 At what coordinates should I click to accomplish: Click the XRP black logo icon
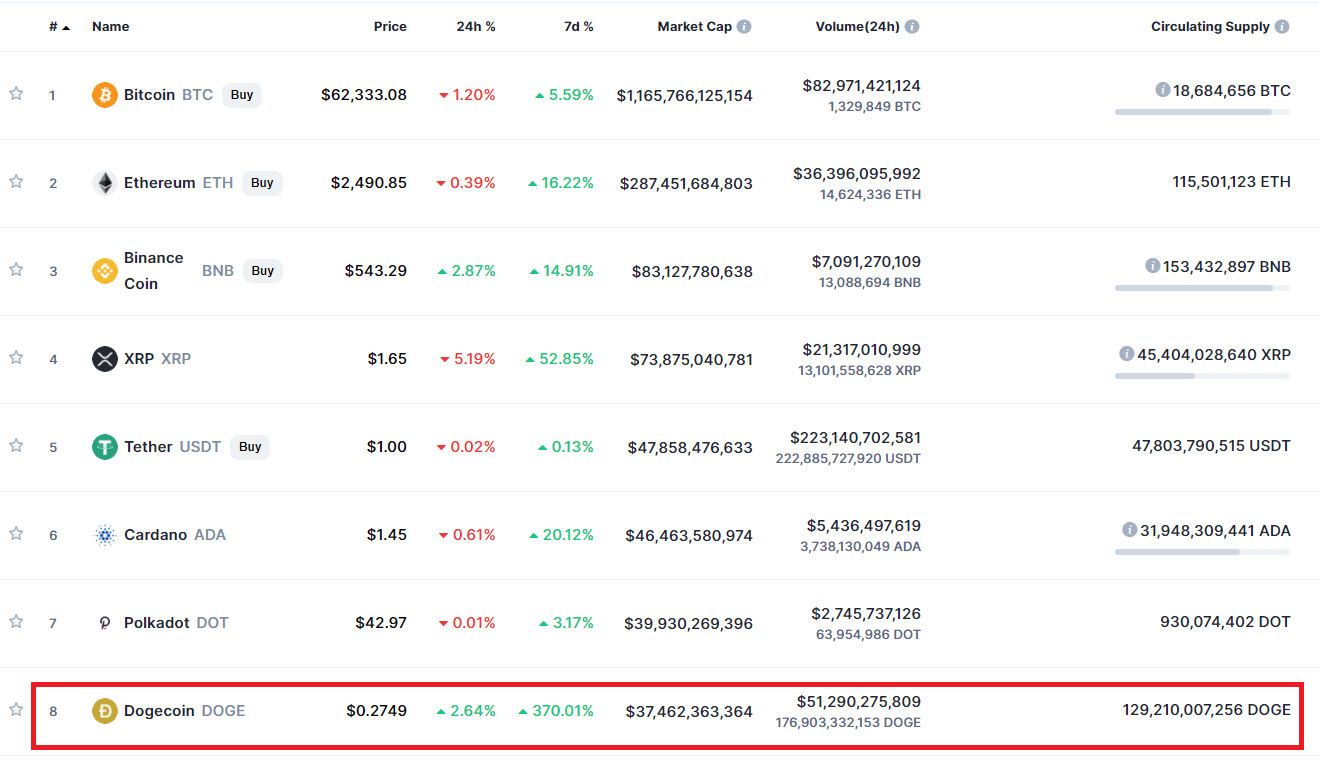[x=105, y=359]
